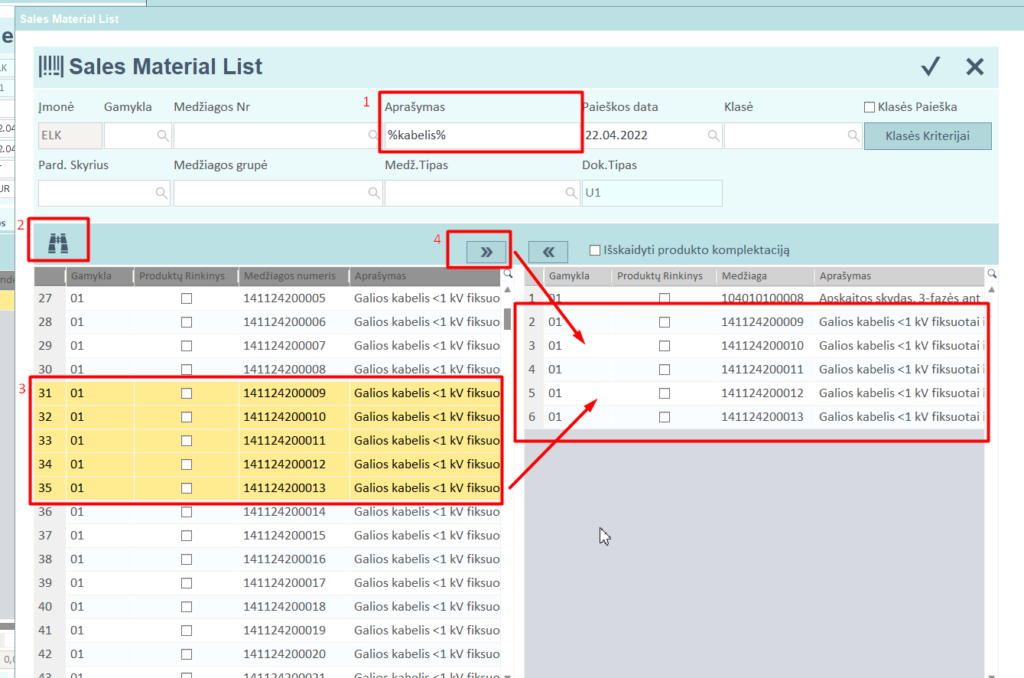Confirm selection with the checkmark icon
The image size is (1024, 678).
[x=930, y=66]
